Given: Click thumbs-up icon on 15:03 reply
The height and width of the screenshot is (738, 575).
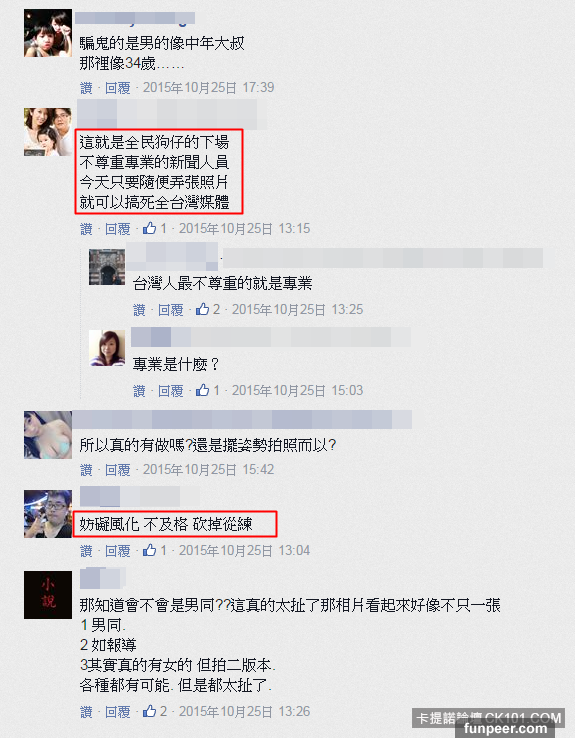Looking at the screenshot, I should [202, 390].
